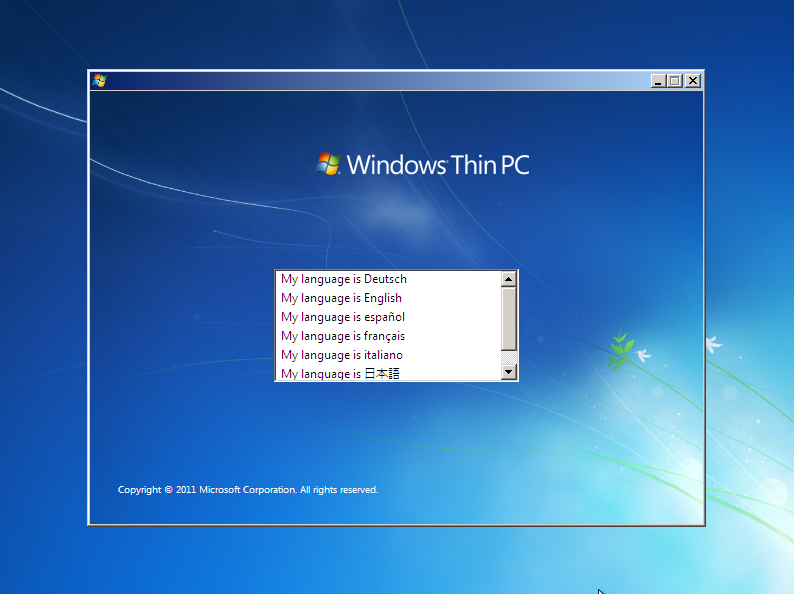Image resolution: width=794 pixels, height=594 pixels.
Task: Click the language list scroll down arrow
Action: coord(508,372)
